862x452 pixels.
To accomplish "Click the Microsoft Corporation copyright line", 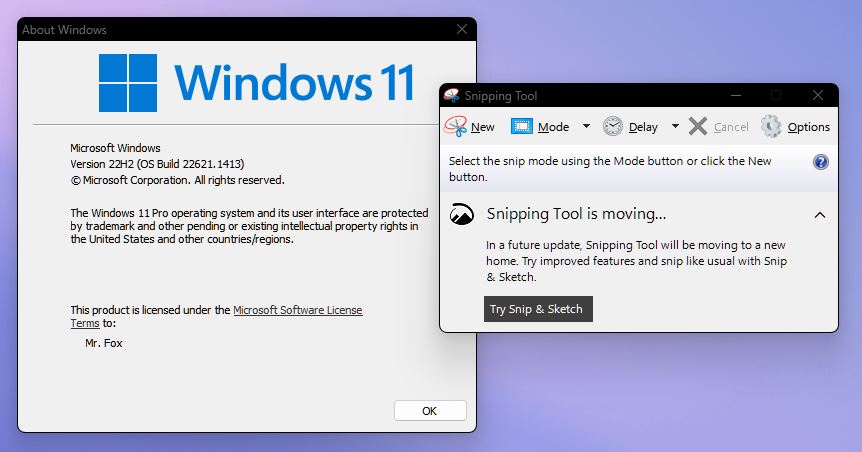I will [x=178, y=180].
